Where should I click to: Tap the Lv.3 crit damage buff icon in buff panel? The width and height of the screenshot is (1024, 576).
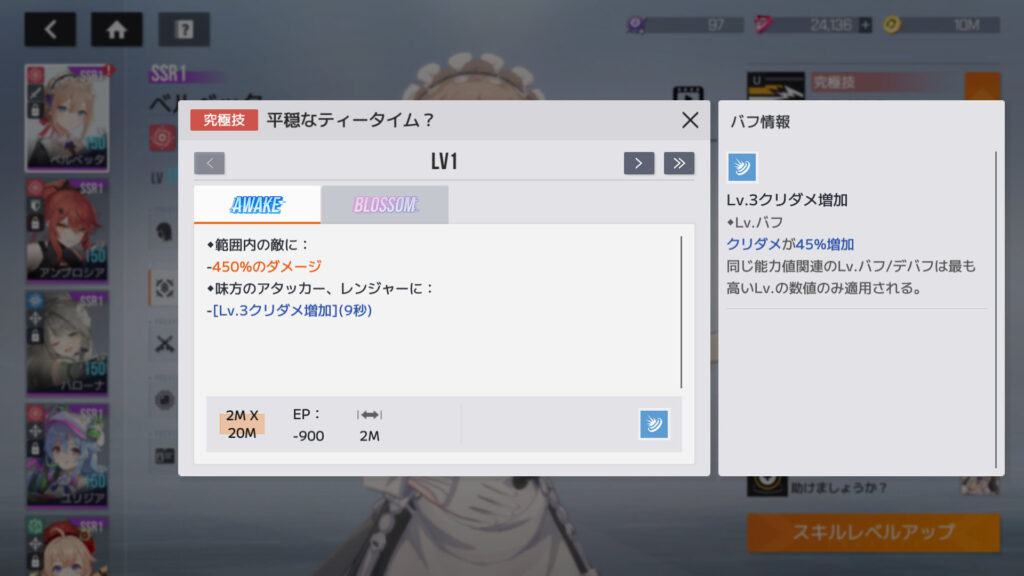(x=742, y=167)
